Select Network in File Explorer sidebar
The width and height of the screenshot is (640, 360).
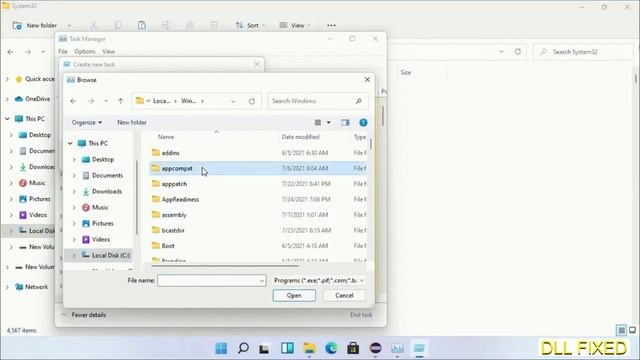pos(31,287)
